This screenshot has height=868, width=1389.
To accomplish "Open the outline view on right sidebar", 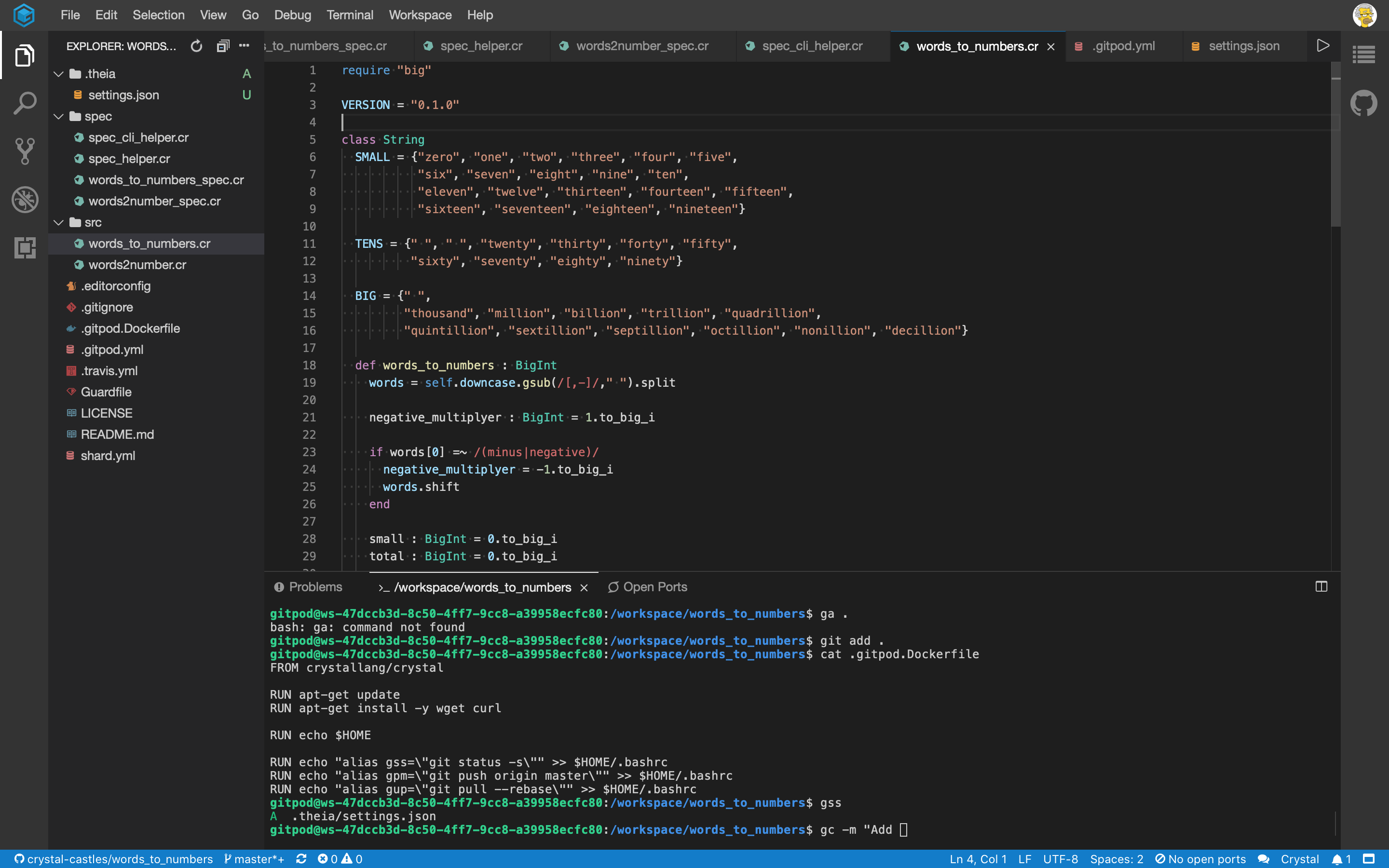I will (x=1364, y=55).
